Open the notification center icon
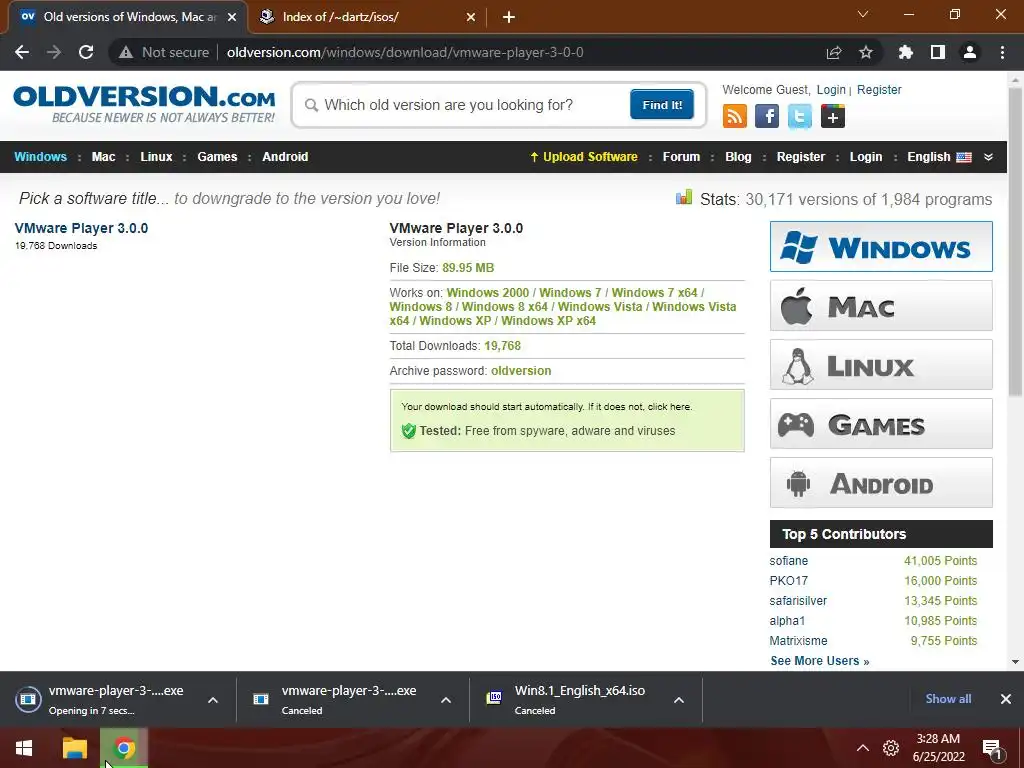 coord(992,748)
